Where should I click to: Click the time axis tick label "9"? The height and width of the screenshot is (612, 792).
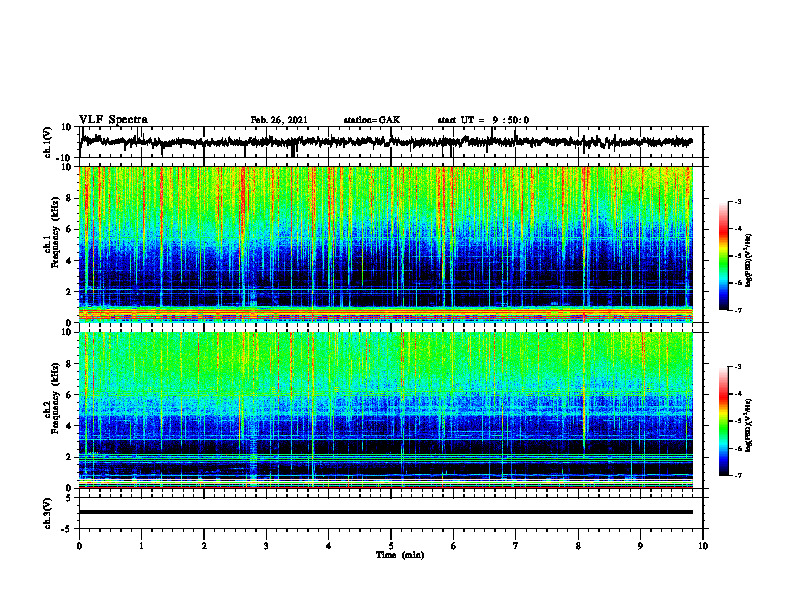point(640,546)
